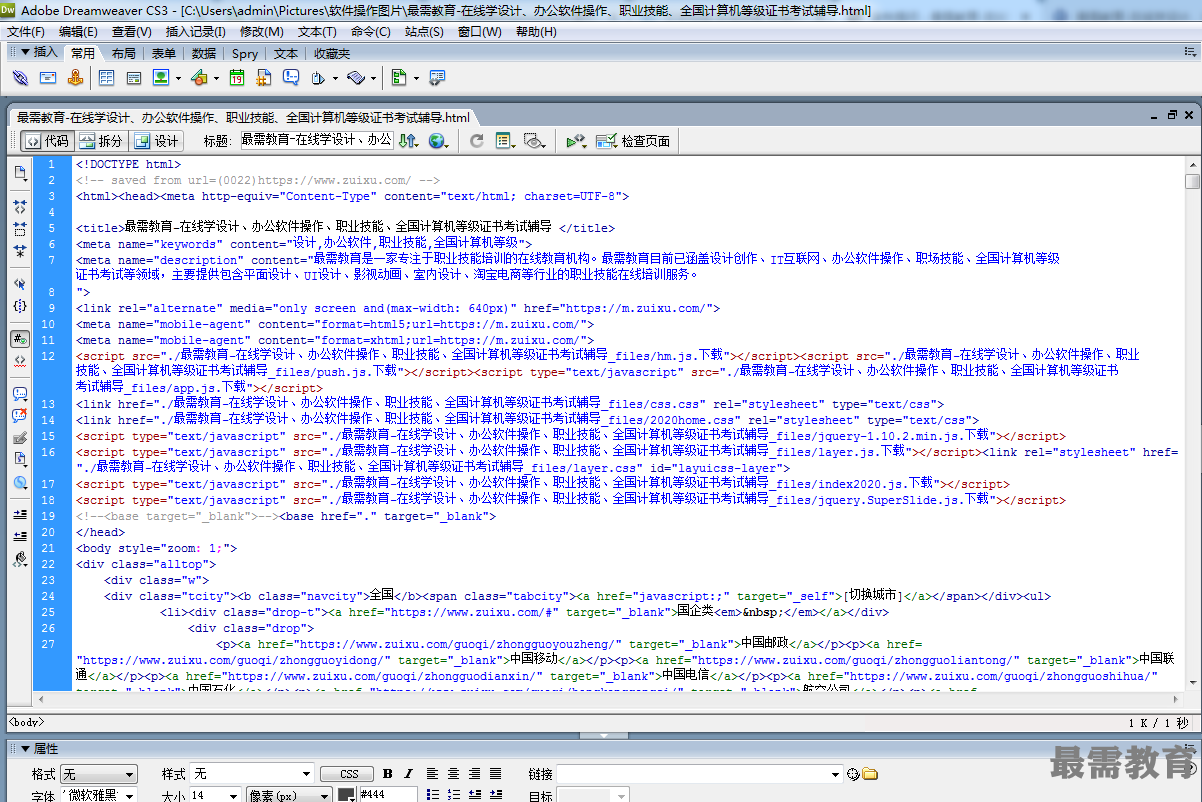This screenshot has width=1202, height=802.
Task: Insert a named anchor
Action: point(75,78)
